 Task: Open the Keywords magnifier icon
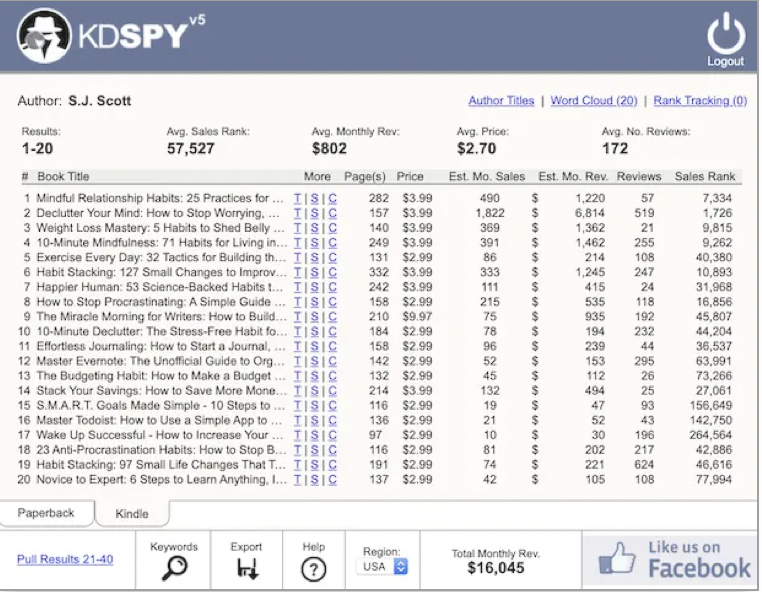coord(174,568)
